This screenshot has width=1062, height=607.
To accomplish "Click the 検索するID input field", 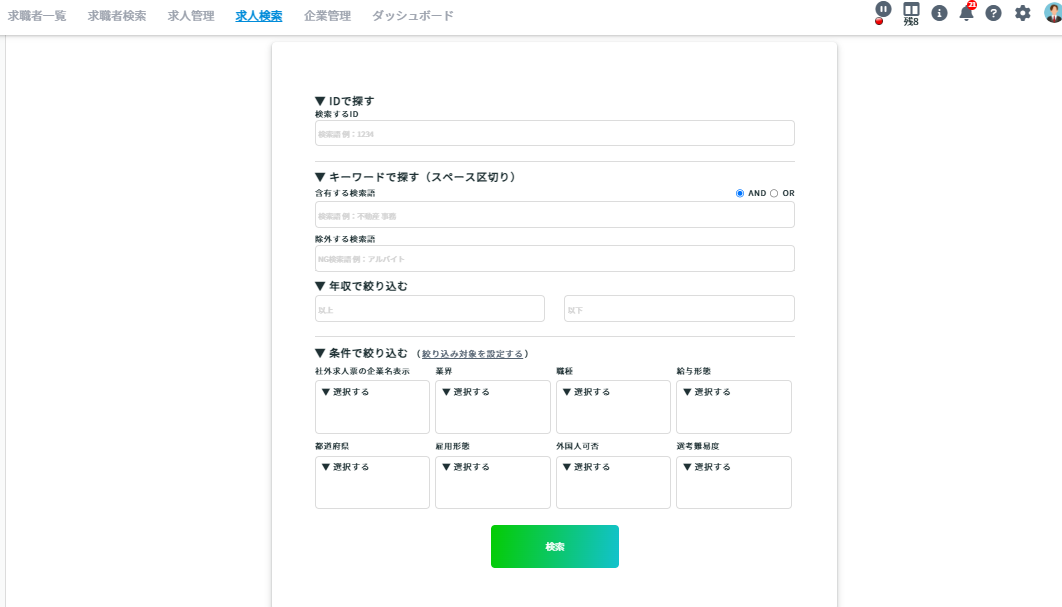I will pyautogui.click(x=554, y=133).
